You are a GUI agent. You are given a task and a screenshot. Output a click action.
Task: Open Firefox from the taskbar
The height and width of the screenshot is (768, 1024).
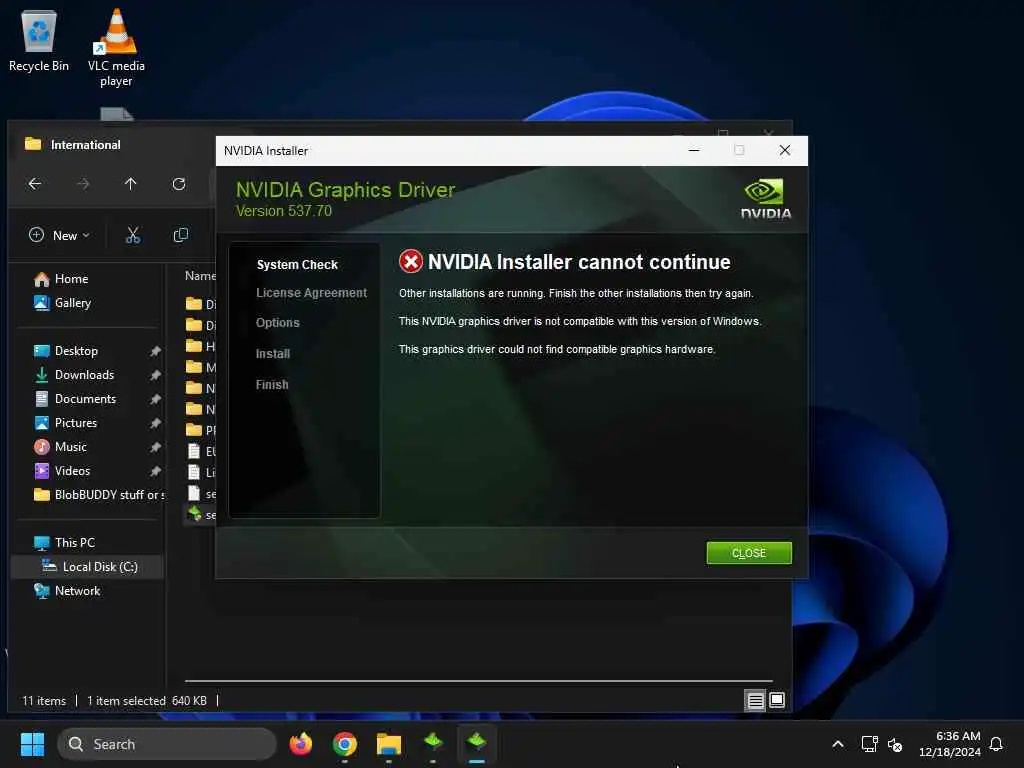(x=300, y=744)
